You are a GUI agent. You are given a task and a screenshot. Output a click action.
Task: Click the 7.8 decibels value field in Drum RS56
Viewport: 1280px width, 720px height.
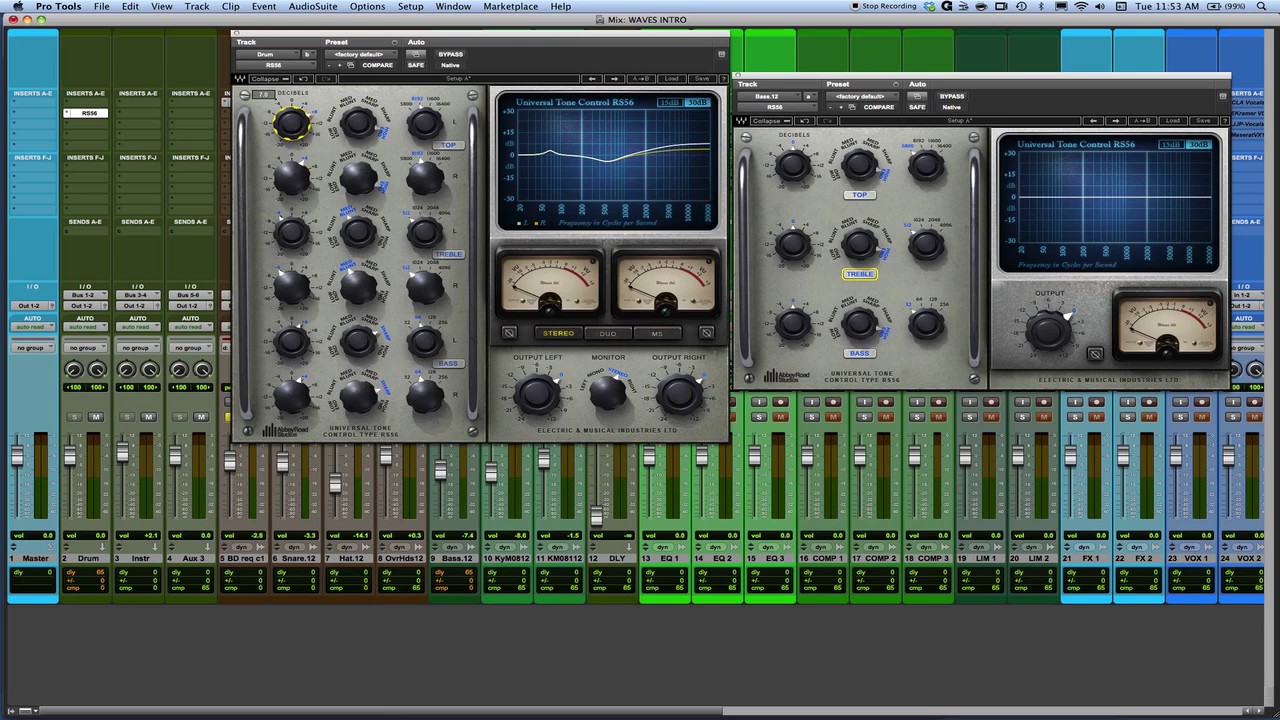tap(263, 95)
